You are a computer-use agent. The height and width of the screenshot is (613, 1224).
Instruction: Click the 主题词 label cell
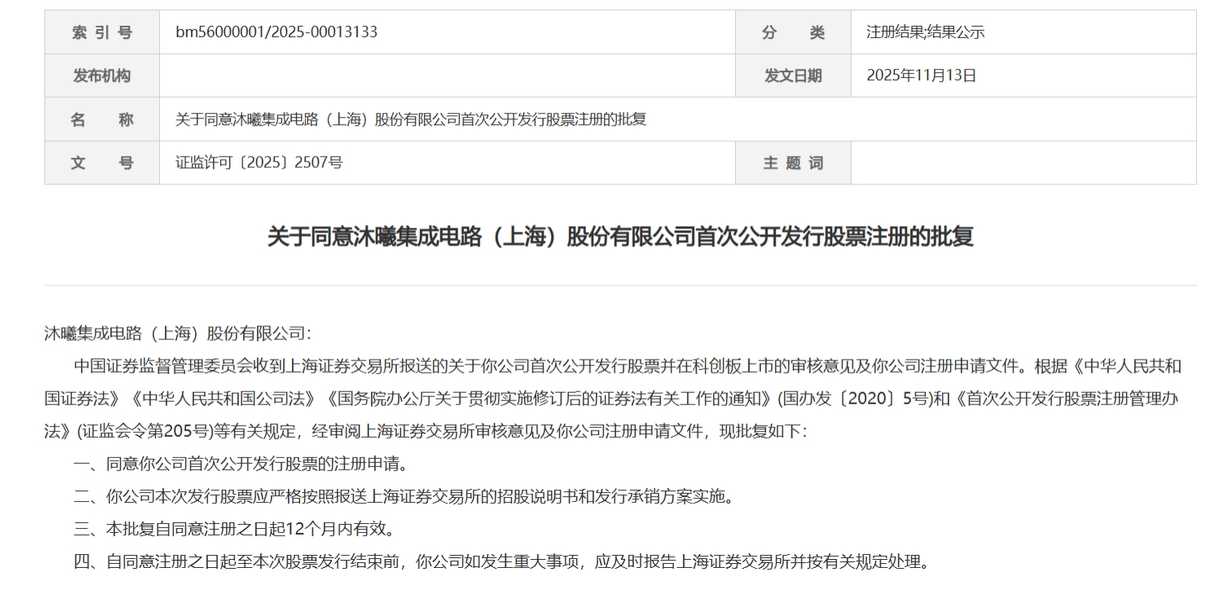pos(793,163)
